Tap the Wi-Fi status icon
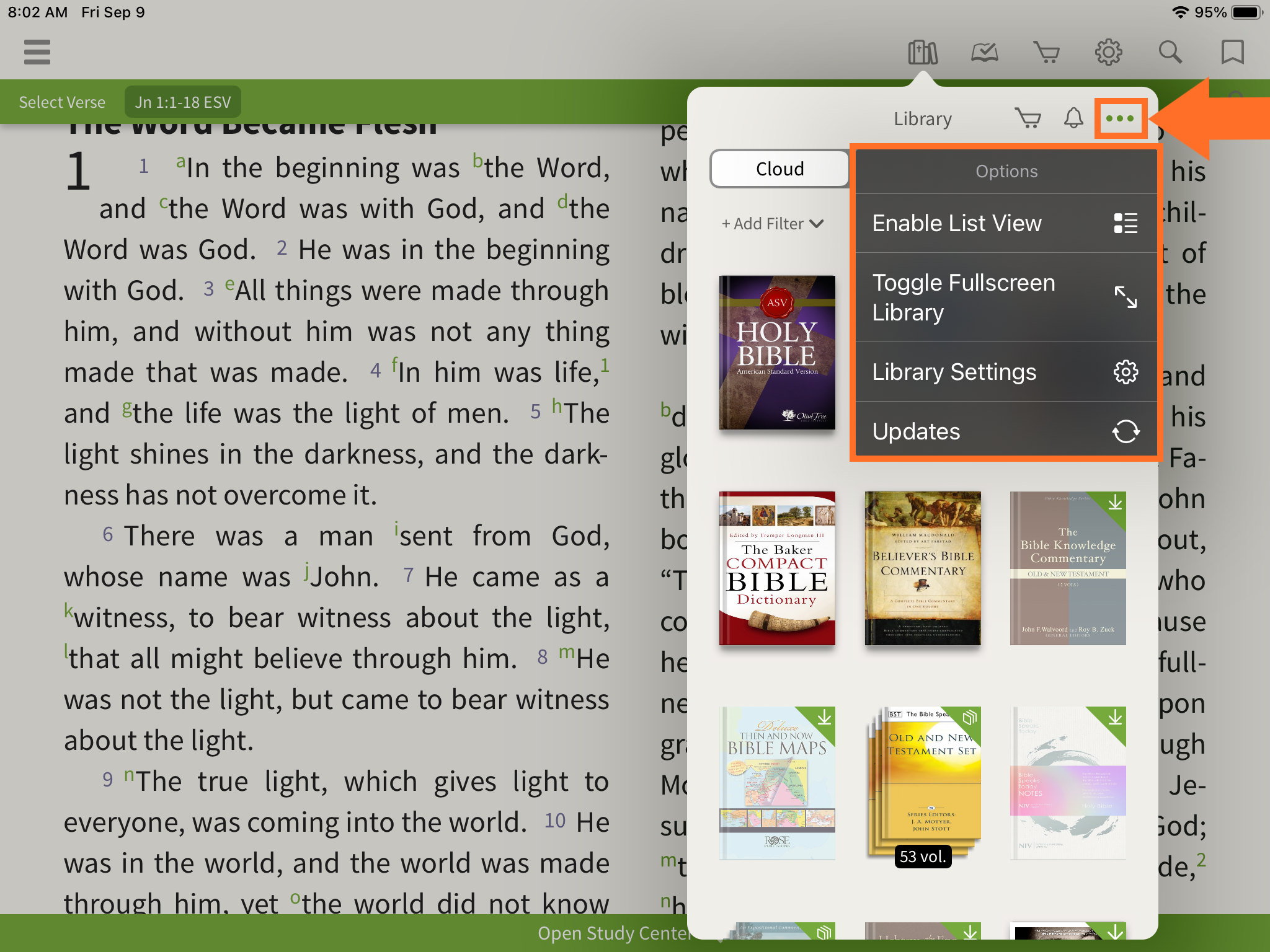The height and width of the screenshot is (952, 1270). click(1180, 12)
